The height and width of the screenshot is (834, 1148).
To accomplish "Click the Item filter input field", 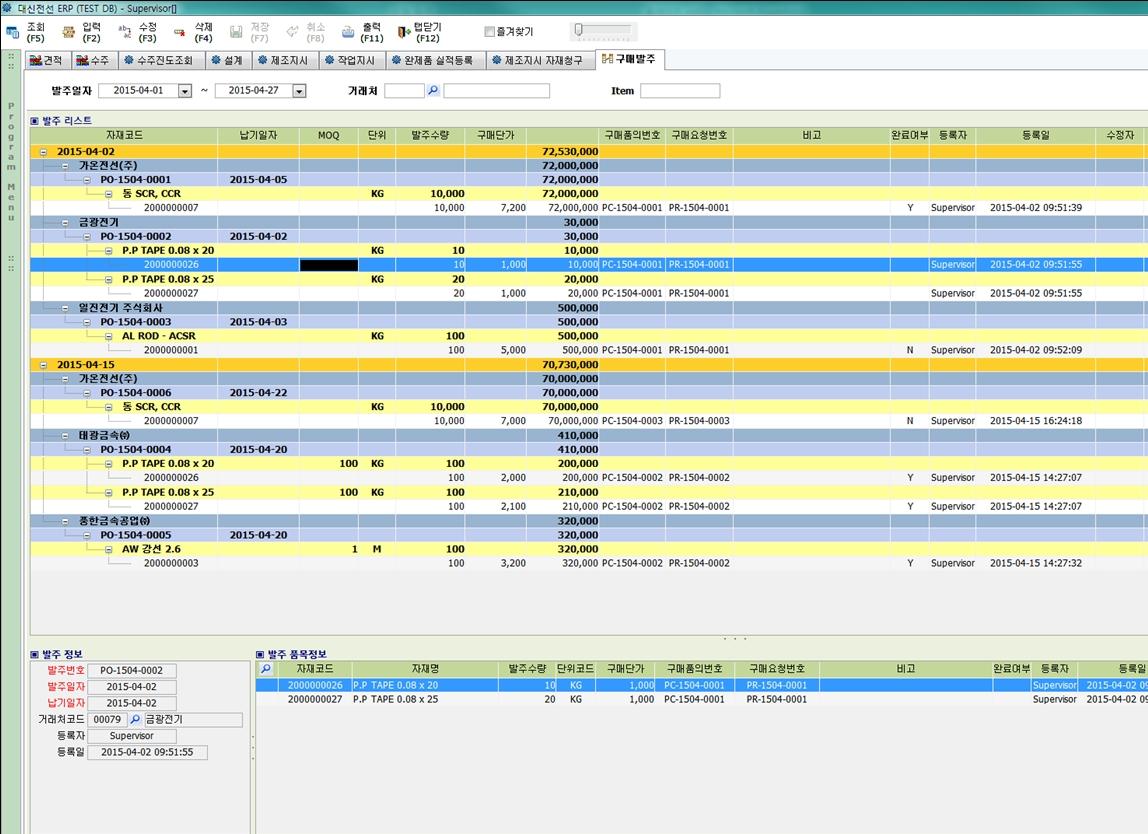I will [x=679, y=91].
